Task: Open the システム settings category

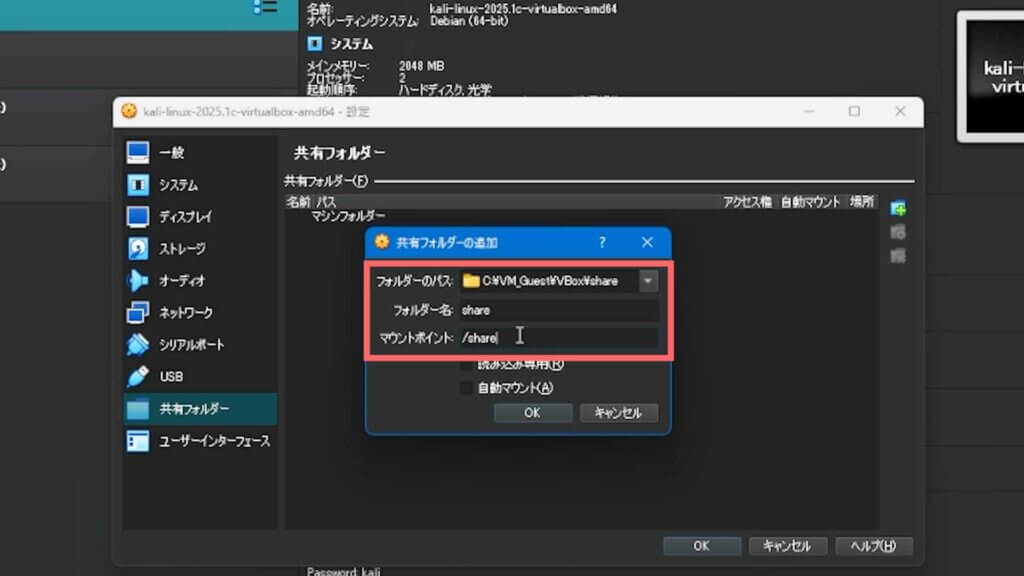Action: pyautogui.click(x=200, y=185)
